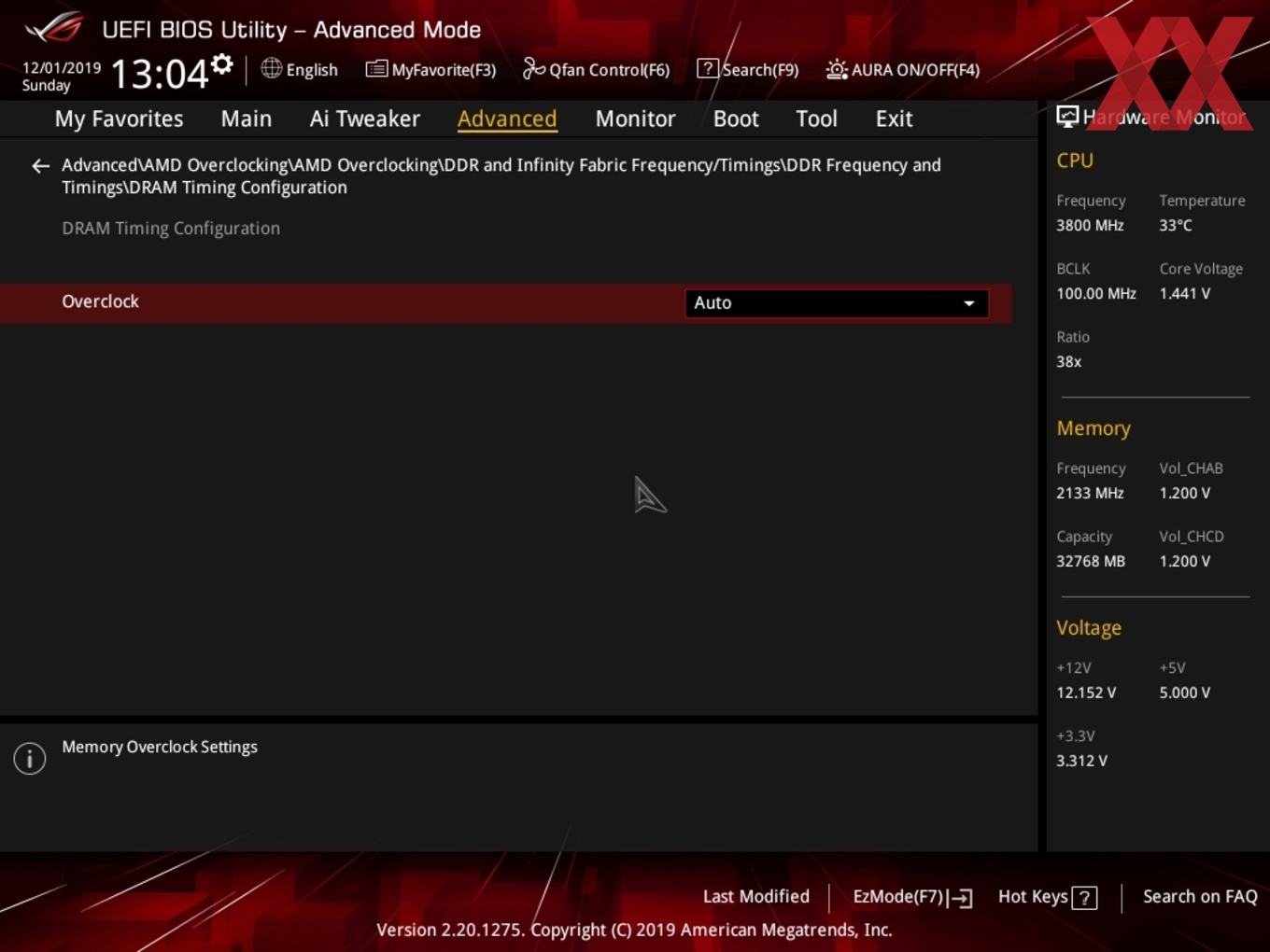The width and height of the screenshot is (1270, 952).
Task: Click the back arrow next to breadcrumb path
Action: point(40,166)
